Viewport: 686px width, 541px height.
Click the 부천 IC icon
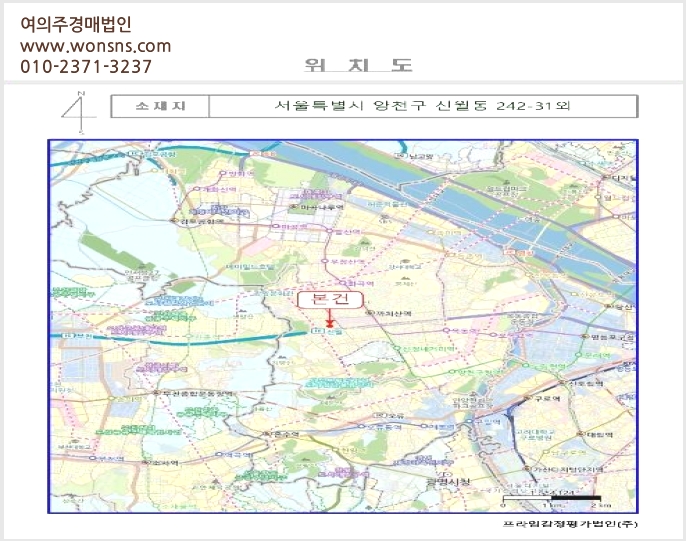67,336
